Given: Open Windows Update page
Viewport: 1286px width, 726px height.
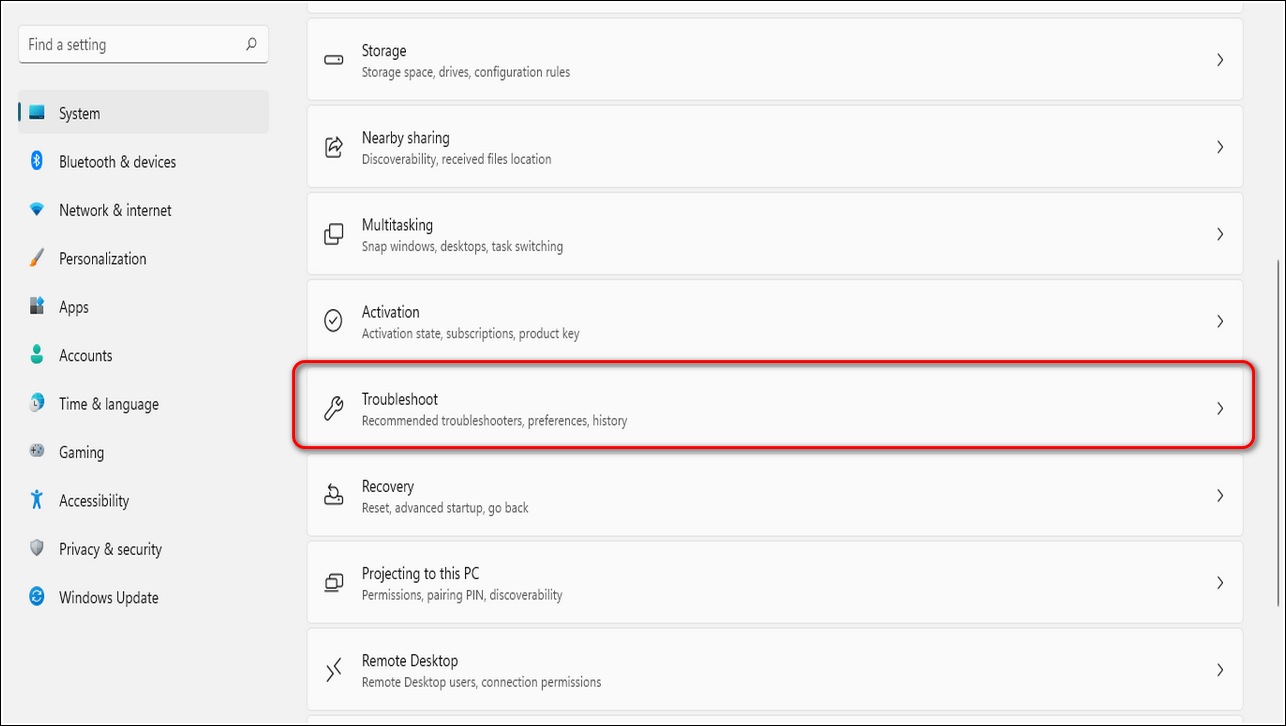Looking at the screenshot, I should pyautogui.click(x=108, y=598).
